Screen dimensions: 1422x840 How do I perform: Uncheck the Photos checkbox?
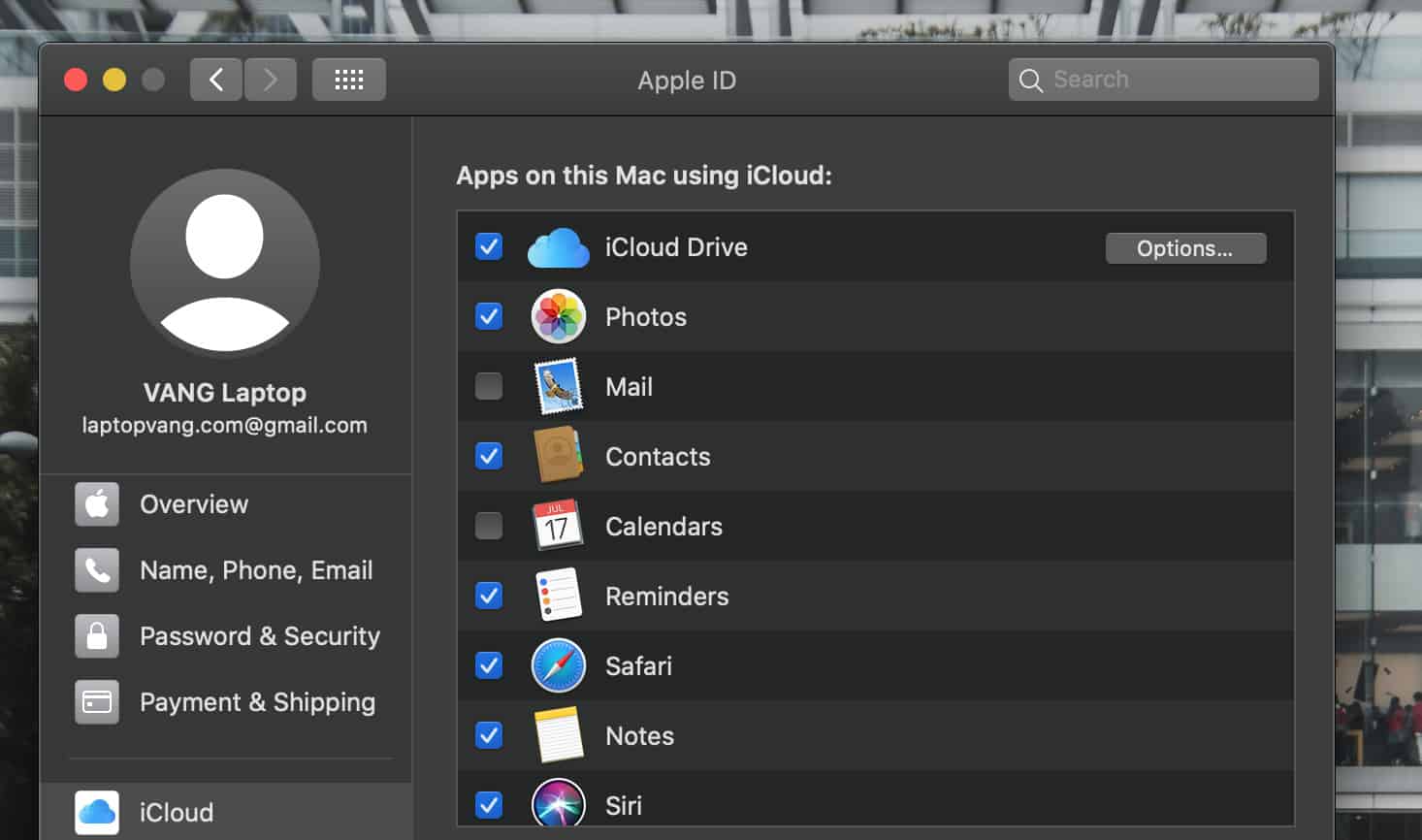pos(489,316)
